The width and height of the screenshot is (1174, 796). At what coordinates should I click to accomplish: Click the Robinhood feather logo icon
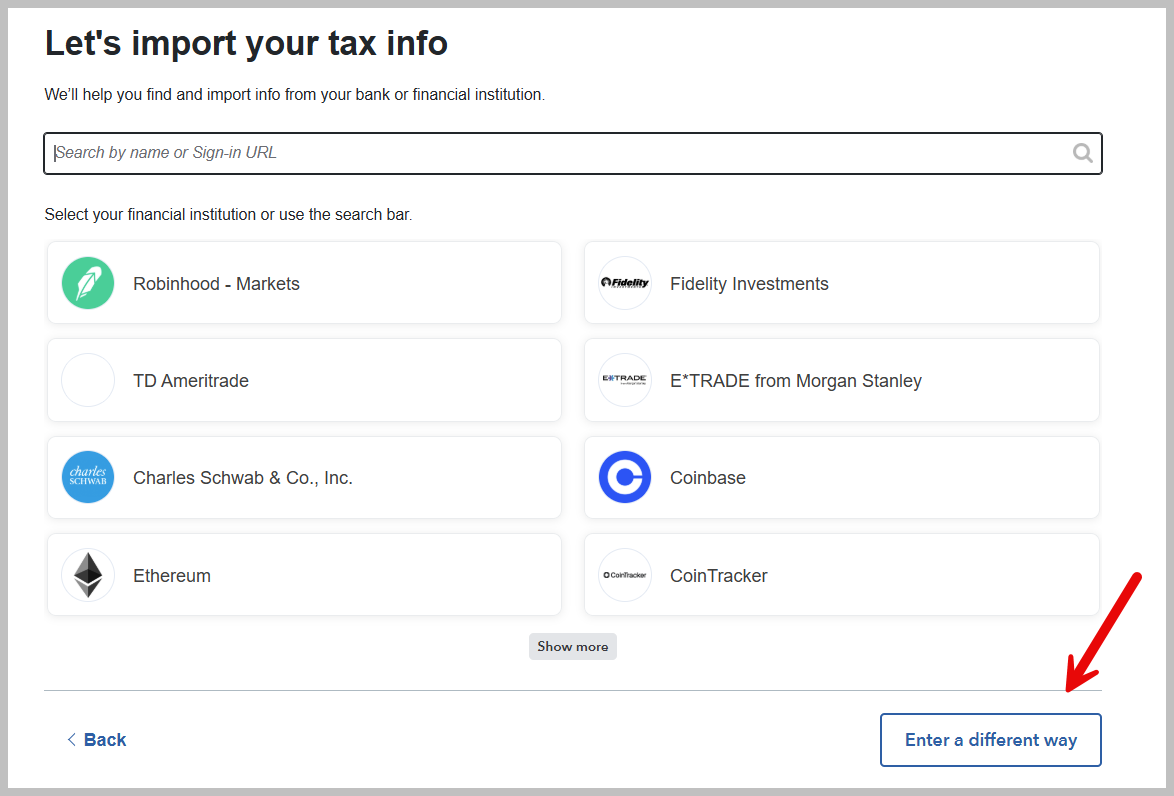coord(88,283)
